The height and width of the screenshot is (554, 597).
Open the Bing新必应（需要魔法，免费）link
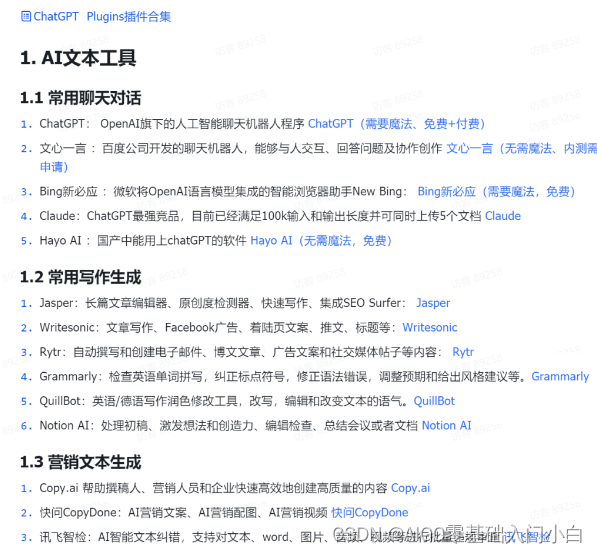(496, 192)
